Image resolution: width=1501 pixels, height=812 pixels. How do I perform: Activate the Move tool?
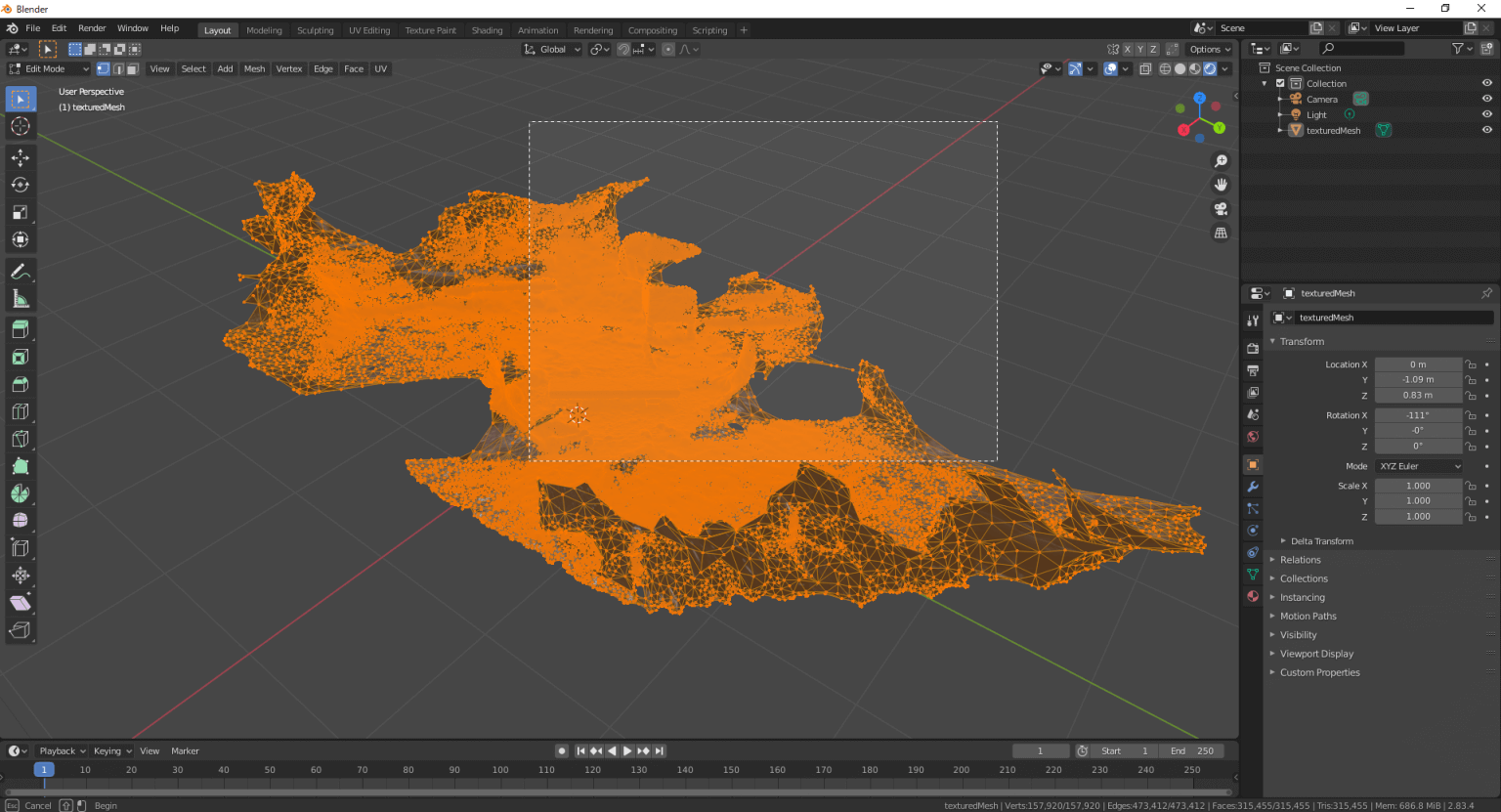[x=21, y=156]
